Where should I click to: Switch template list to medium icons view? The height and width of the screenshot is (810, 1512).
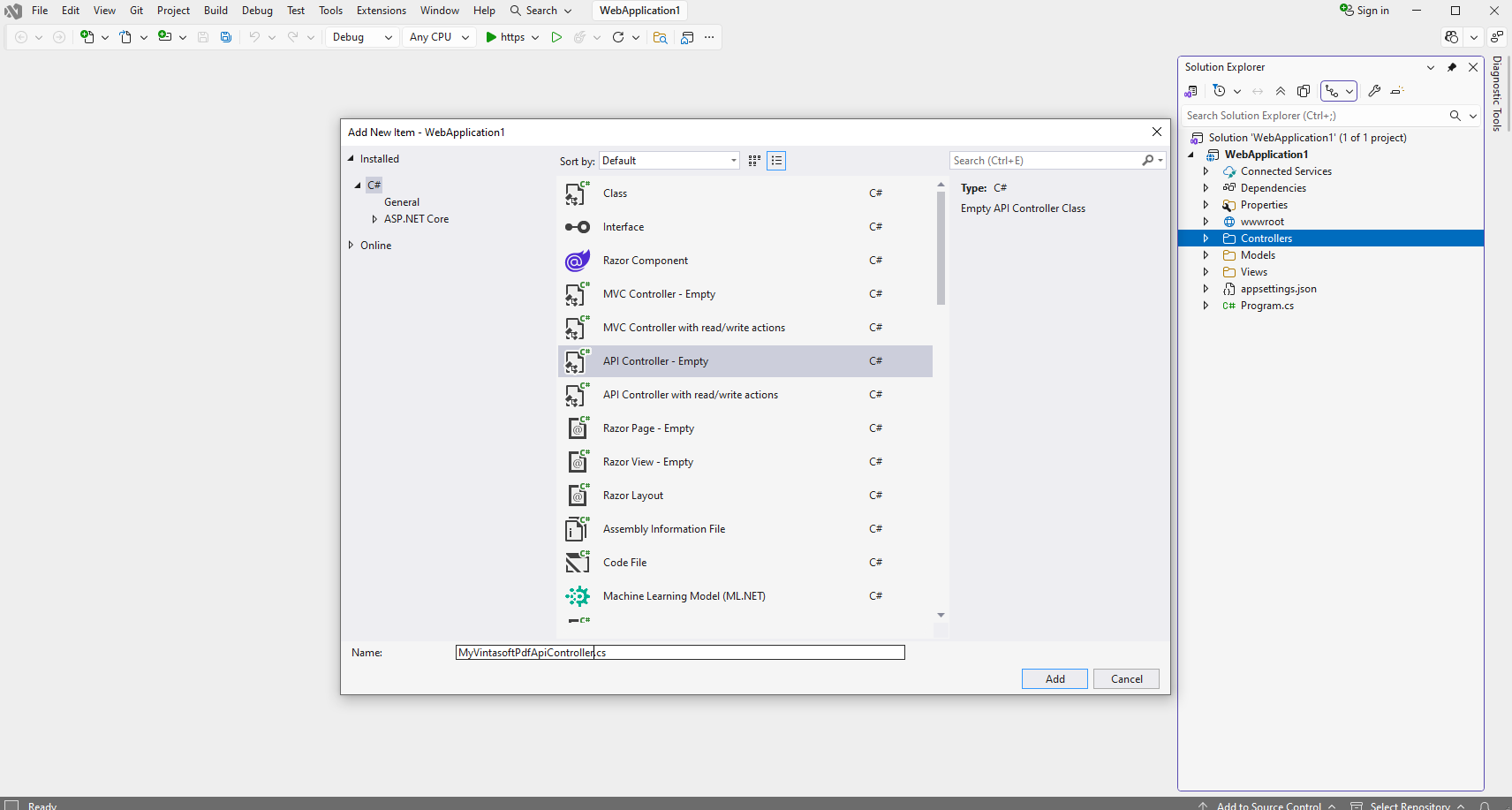click(754, 161)
